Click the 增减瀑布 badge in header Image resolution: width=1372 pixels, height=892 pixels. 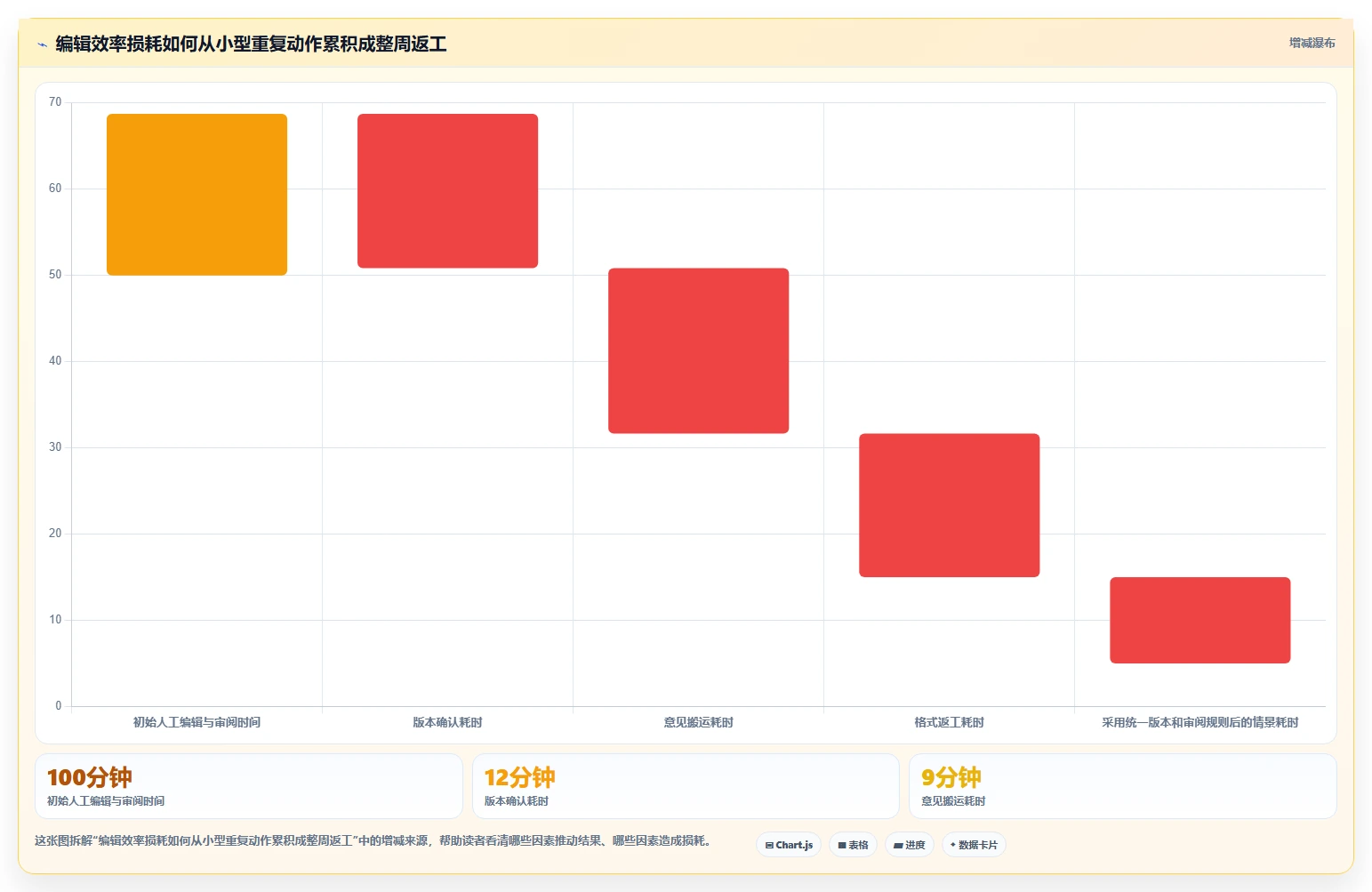tap(1312, 43)
